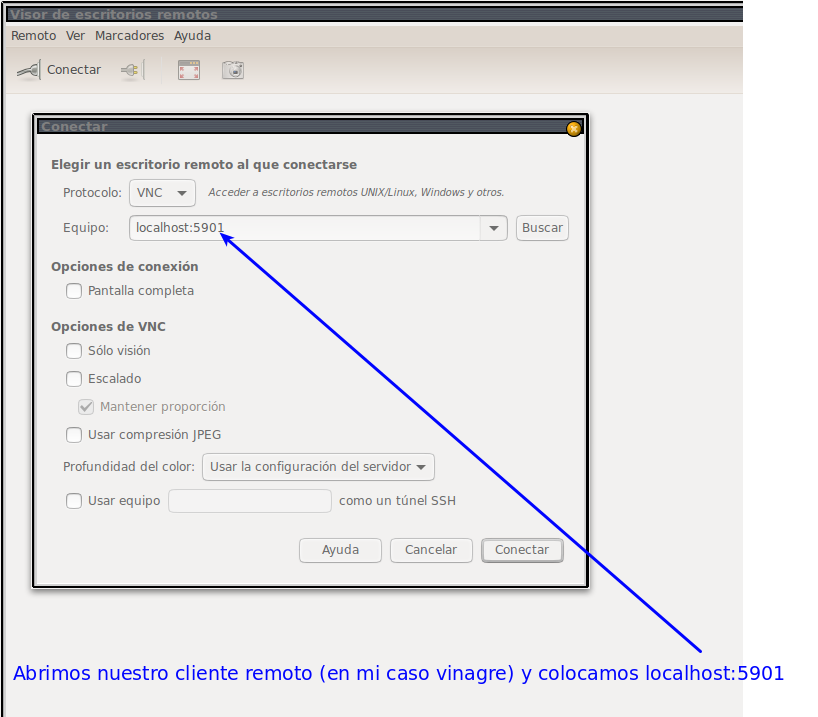This screenshot has width=818, height=717.
Task: Toggle fullscreen via toolbar icon
Action: [x=189, y=70]
